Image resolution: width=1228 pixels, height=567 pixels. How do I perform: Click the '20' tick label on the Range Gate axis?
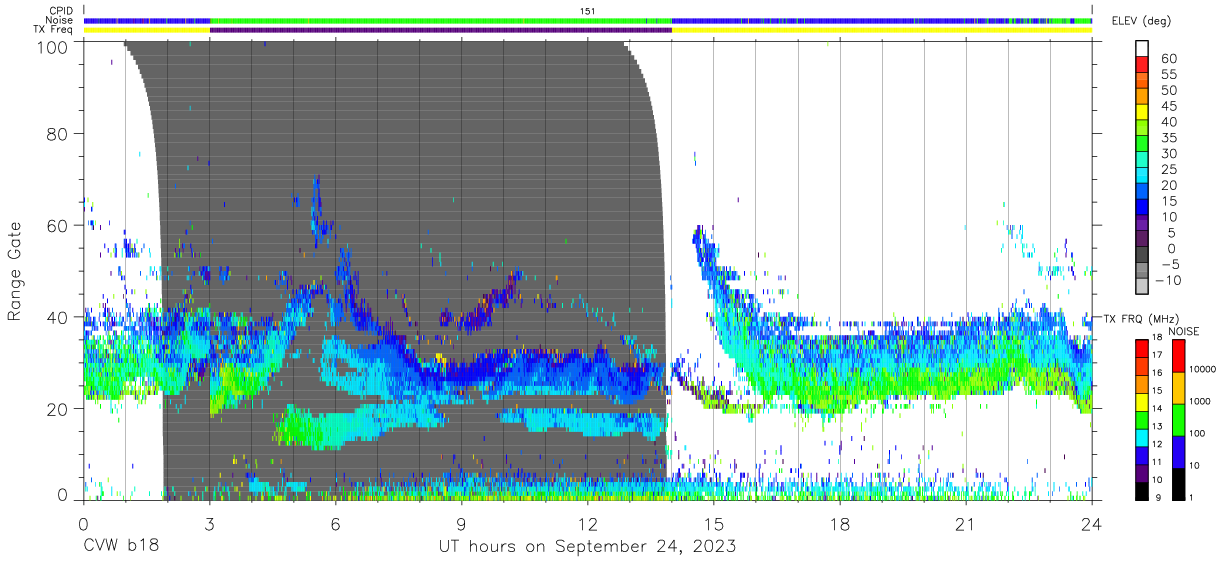[57, 409]
